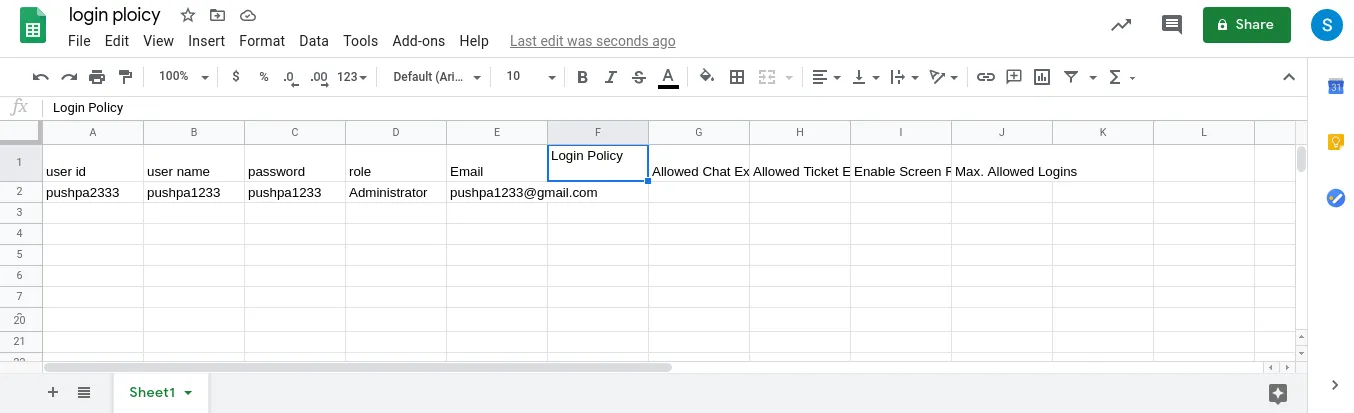Open the All Sheets list icon
Image resolution: width=1354 pixels, height=413 pixels.
tap(84, 392)
